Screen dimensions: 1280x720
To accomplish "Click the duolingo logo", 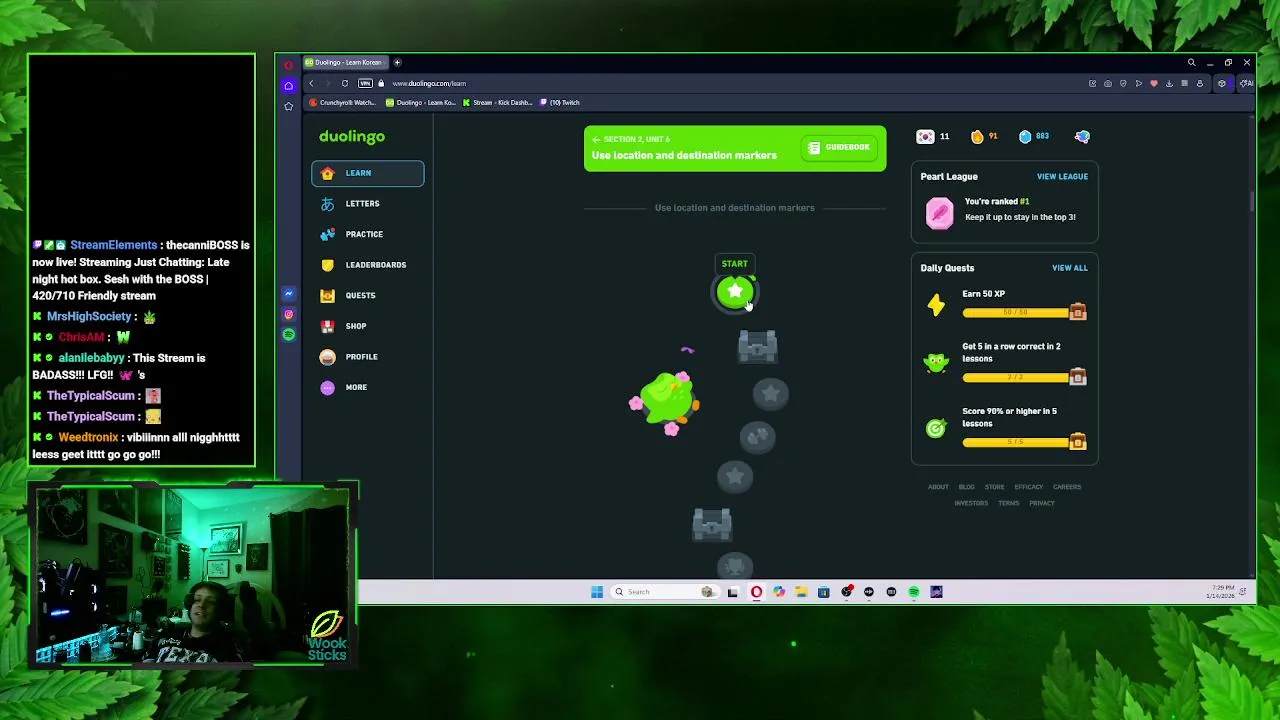I will pyautogui.click(x=352, y=137).
